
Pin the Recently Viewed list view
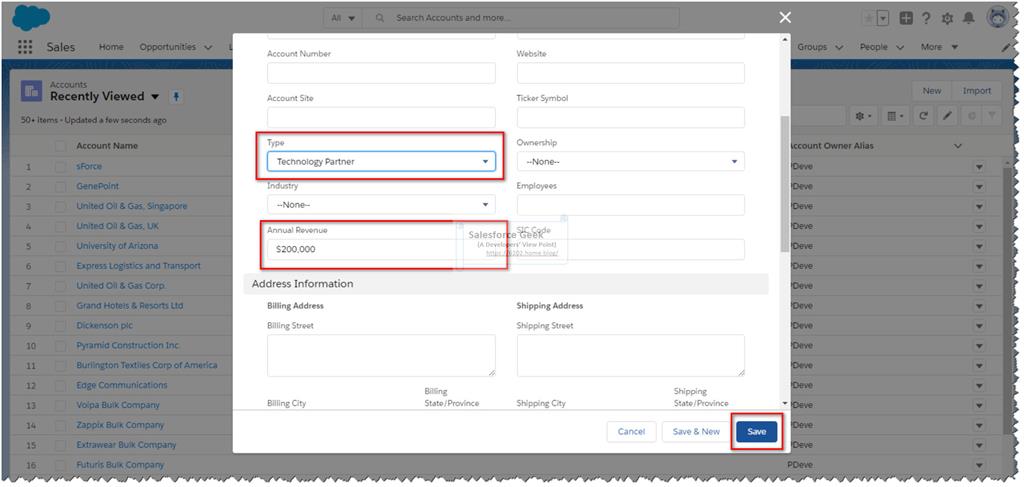(176, 97)
